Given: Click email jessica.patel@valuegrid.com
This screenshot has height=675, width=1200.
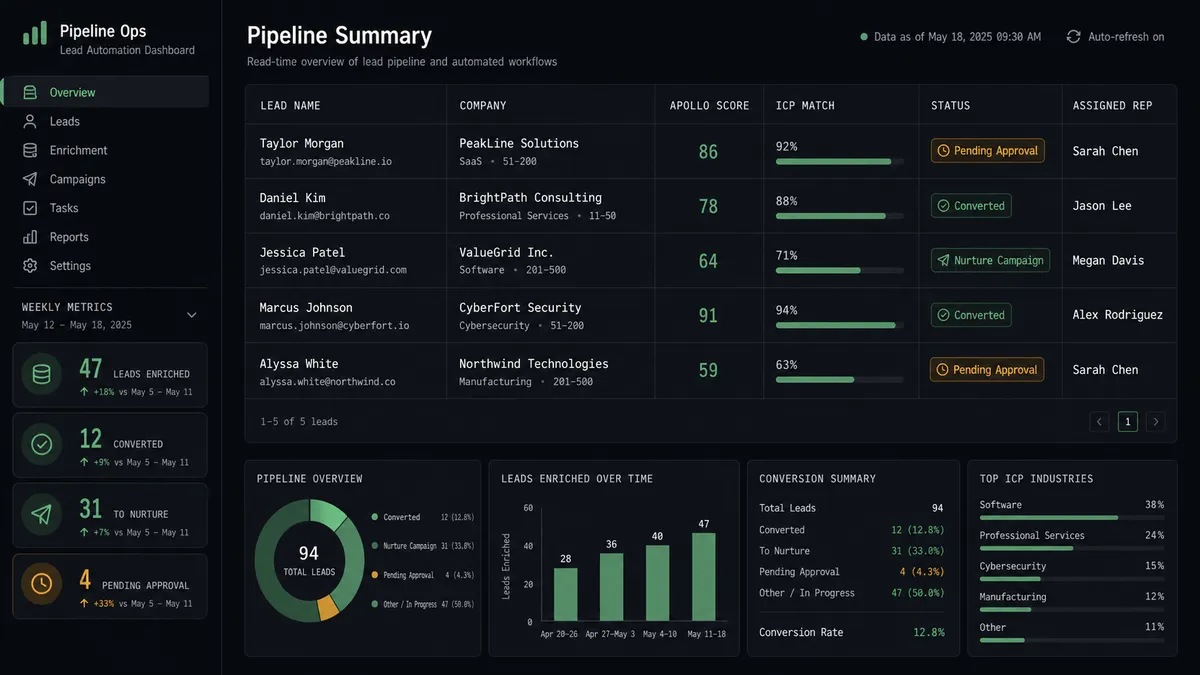Looking at the screenshot, I should [x=333, y=270].
